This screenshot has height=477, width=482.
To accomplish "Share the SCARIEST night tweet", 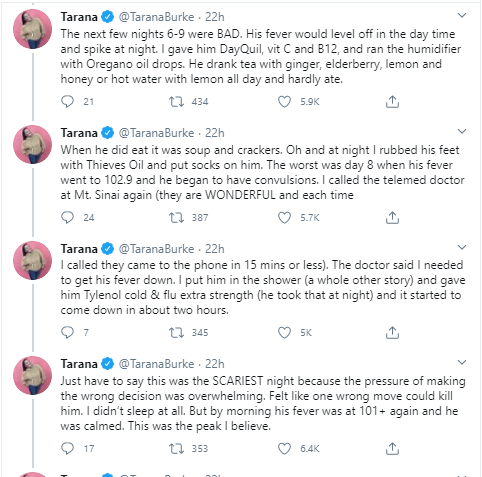I will point(392,448).
